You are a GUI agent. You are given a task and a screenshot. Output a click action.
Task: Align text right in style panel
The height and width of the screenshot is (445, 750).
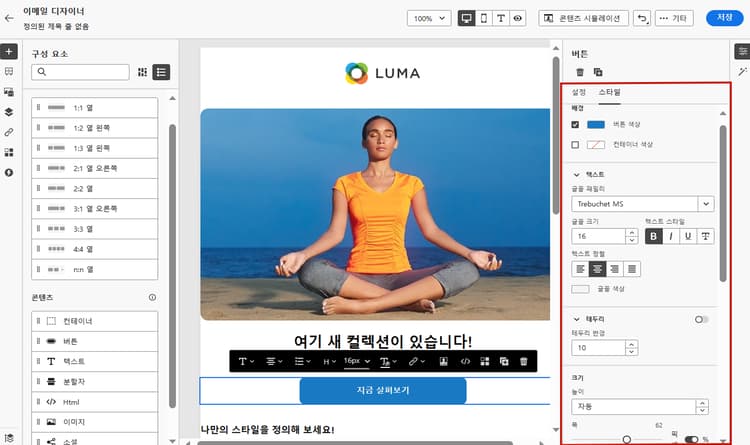pyautogui.click(x=615, y=269)
